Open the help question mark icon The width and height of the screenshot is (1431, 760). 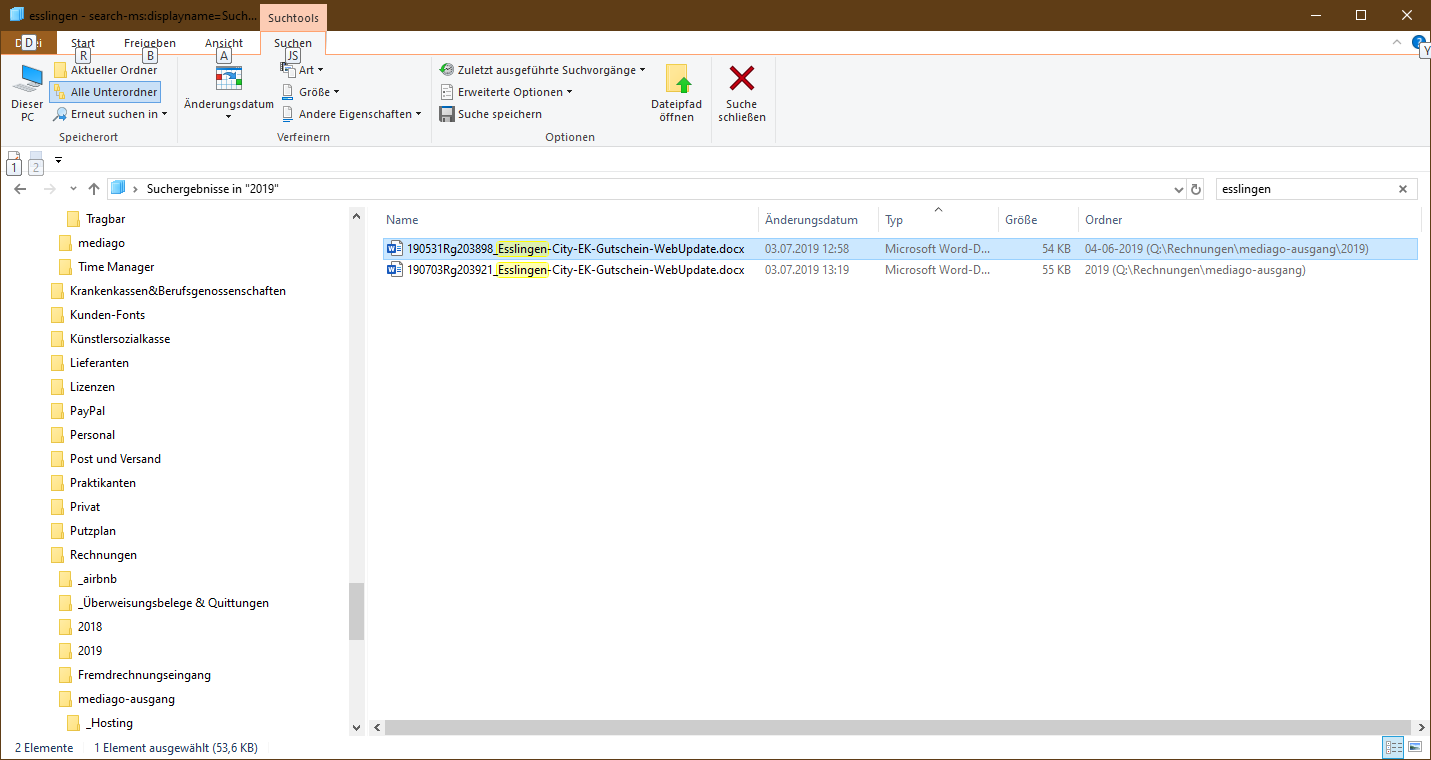coord(1418,42)
